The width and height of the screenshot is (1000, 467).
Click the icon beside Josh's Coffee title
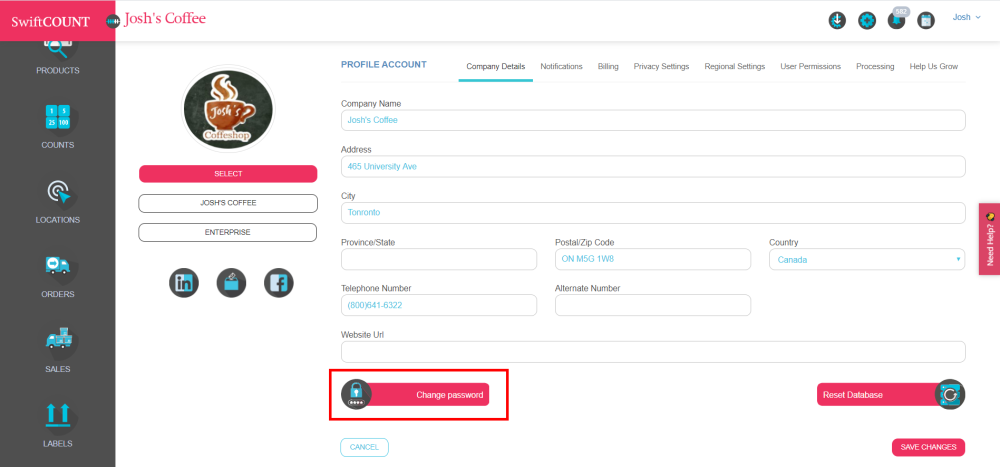pyautogui.click(x=113, y=20)
